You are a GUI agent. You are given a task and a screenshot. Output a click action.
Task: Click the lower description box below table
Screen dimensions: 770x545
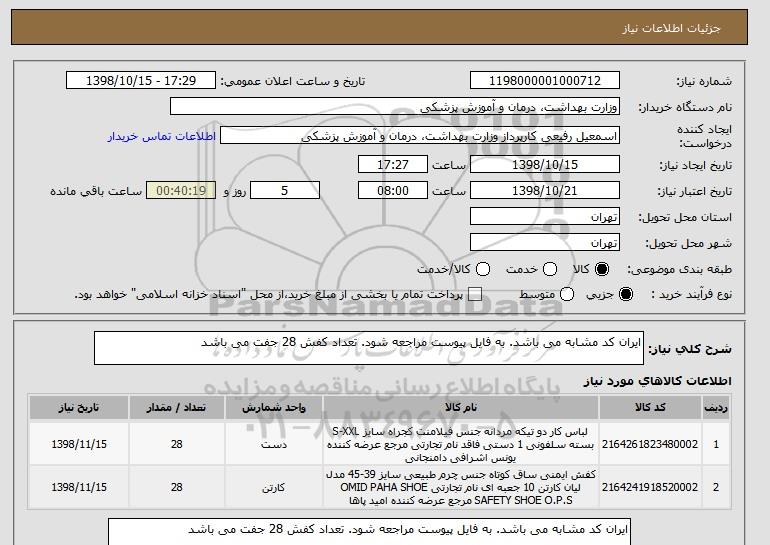point(369,532)
